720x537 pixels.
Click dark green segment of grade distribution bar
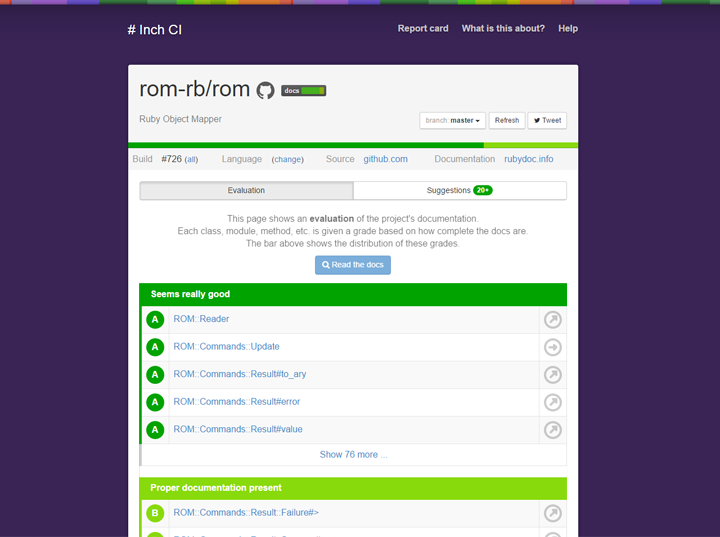click(306, 145)
